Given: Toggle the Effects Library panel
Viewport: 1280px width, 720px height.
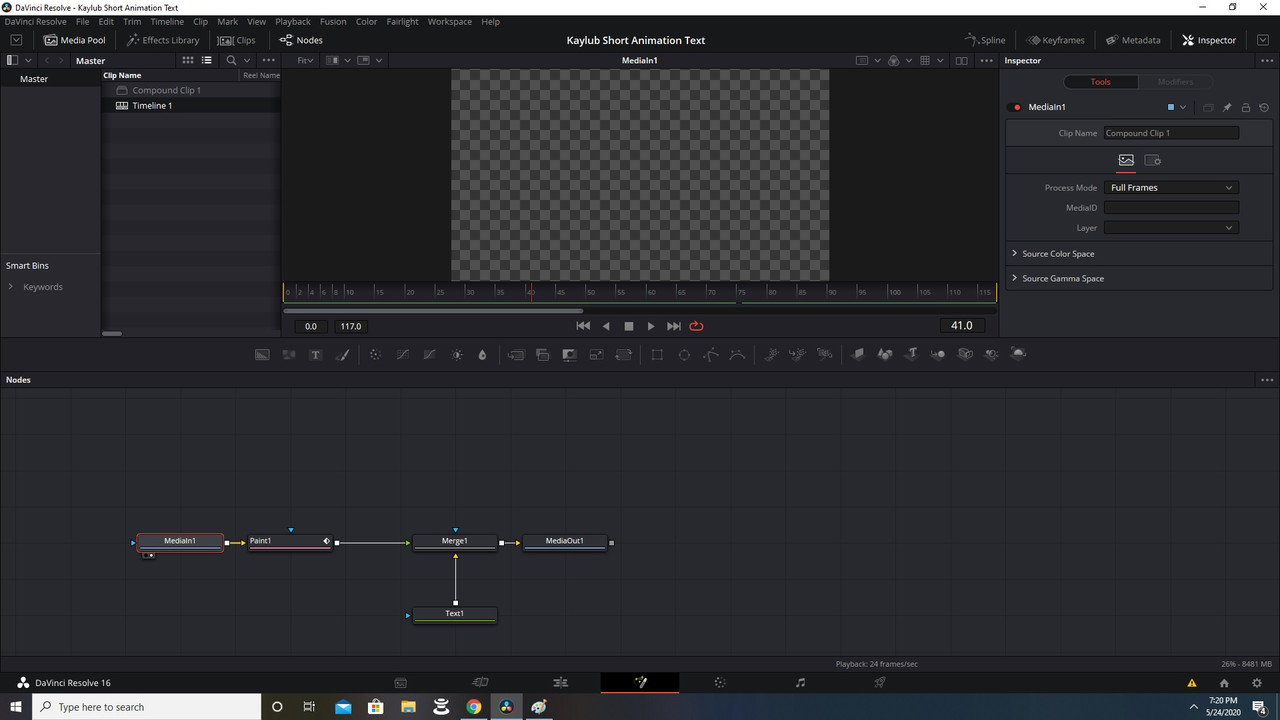Looking at the screenshot, I should click(x=163, y=40).
